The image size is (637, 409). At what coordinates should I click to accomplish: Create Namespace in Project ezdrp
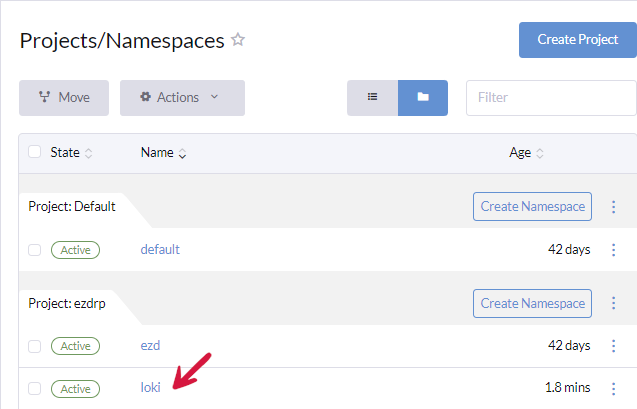coord(532,303)
